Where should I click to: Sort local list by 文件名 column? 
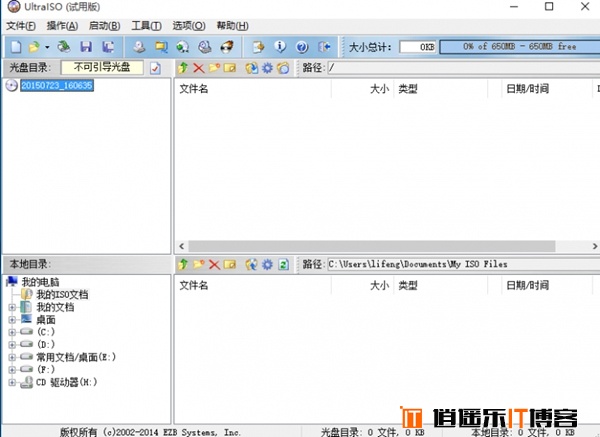point(253,285)
